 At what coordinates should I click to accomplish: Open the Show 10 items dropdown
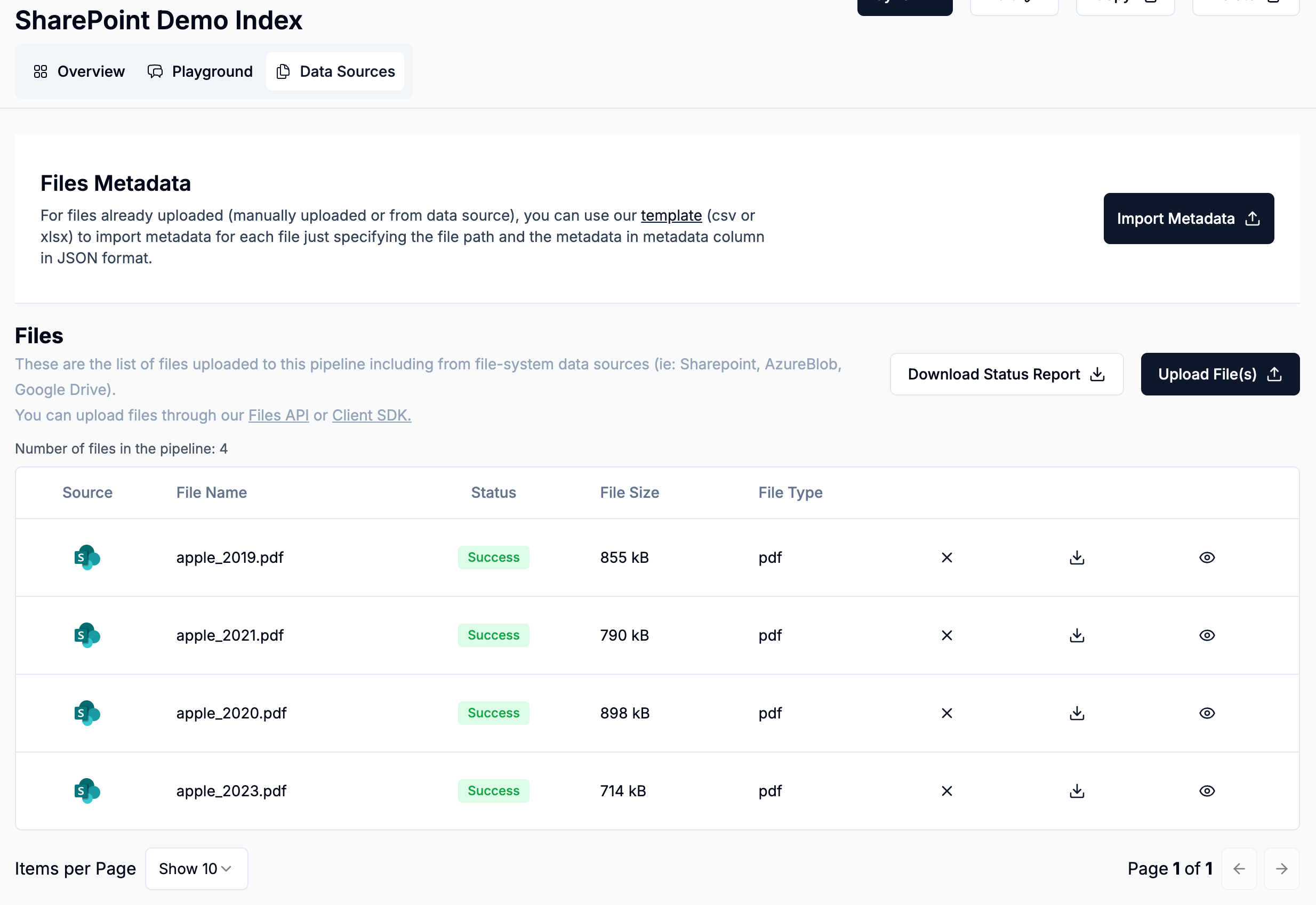pyautogui.click(x=196, y=868)
